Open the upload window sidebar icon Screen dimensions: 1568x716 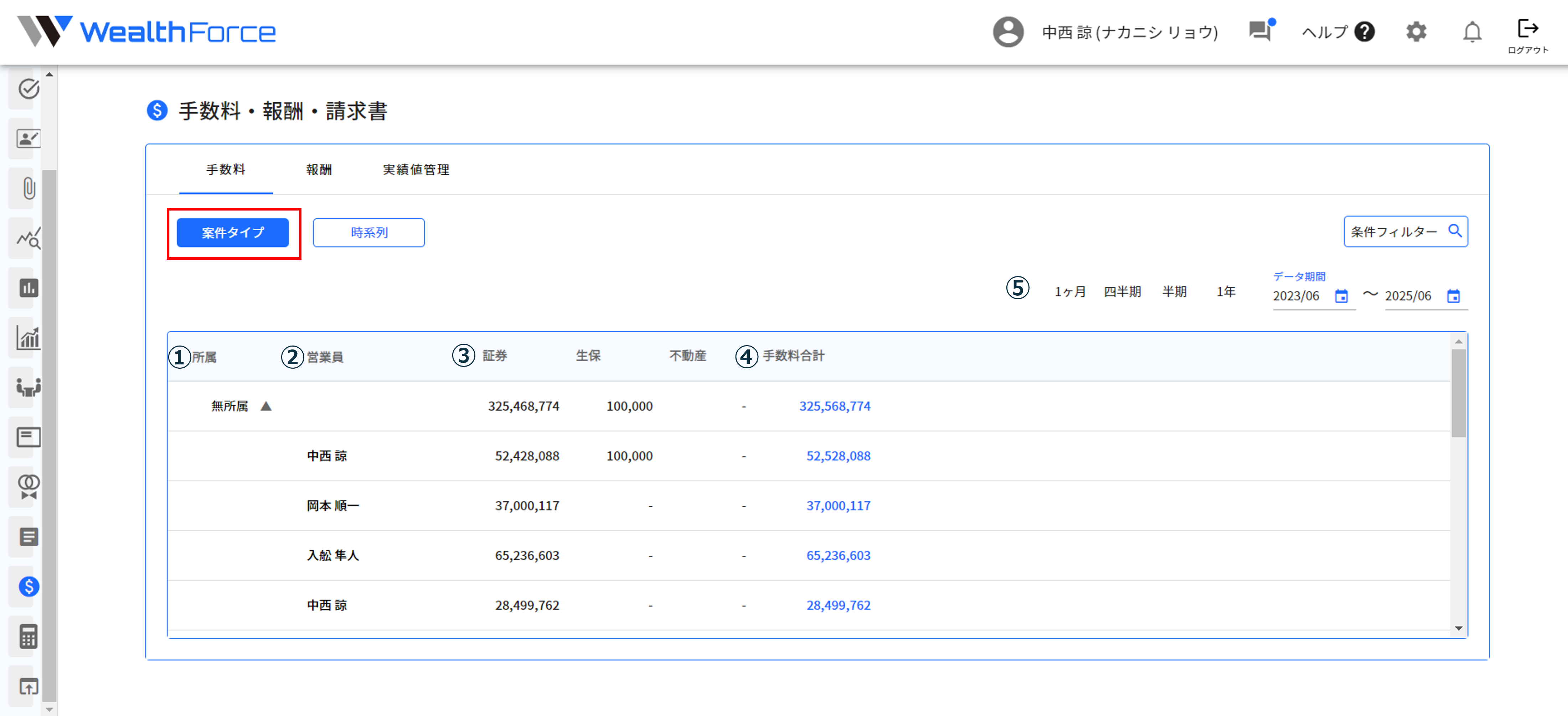click(x=28, y=687)
